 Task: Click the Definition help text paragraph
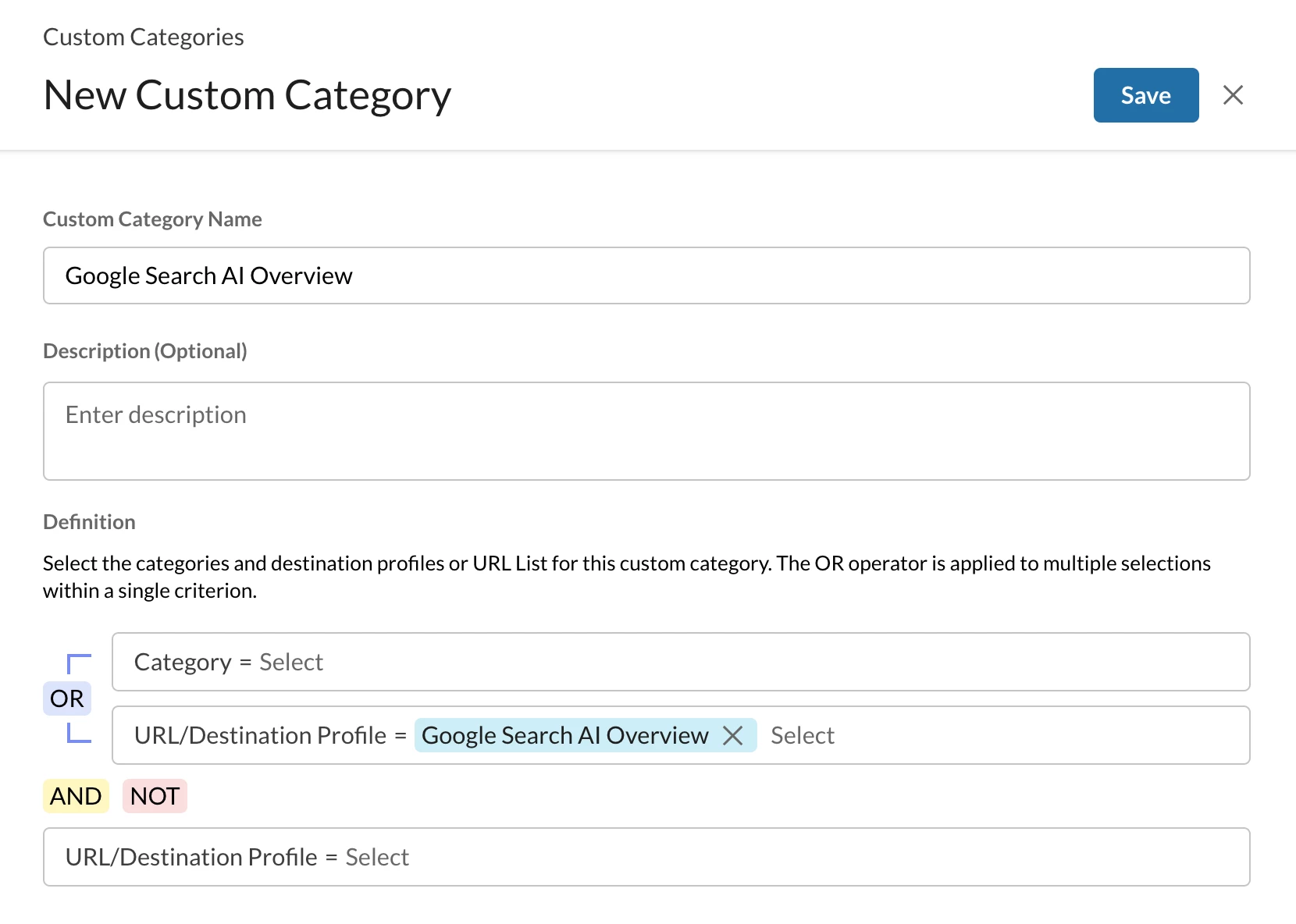pyautogui.click(x=626, y=577)
